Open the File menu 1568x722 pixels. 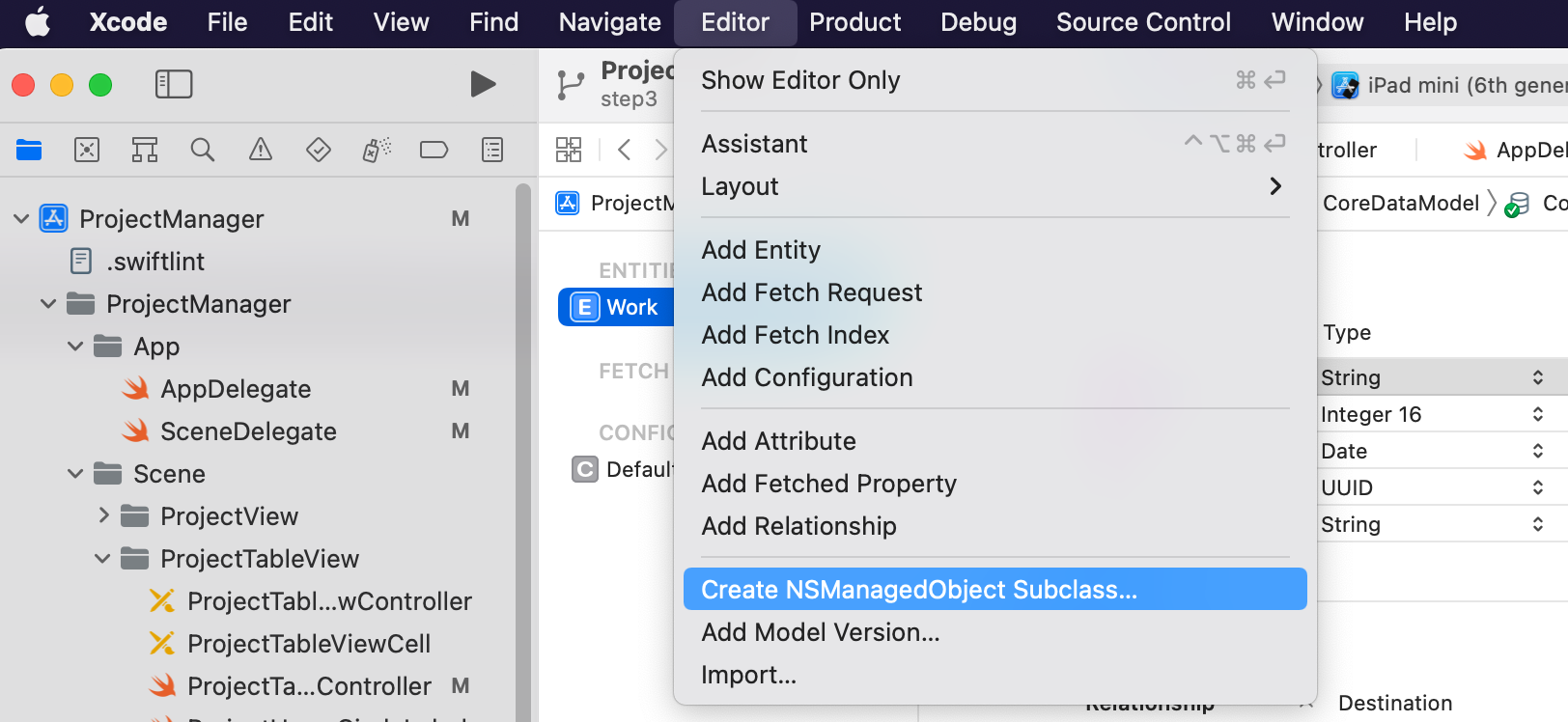point(227,22)
